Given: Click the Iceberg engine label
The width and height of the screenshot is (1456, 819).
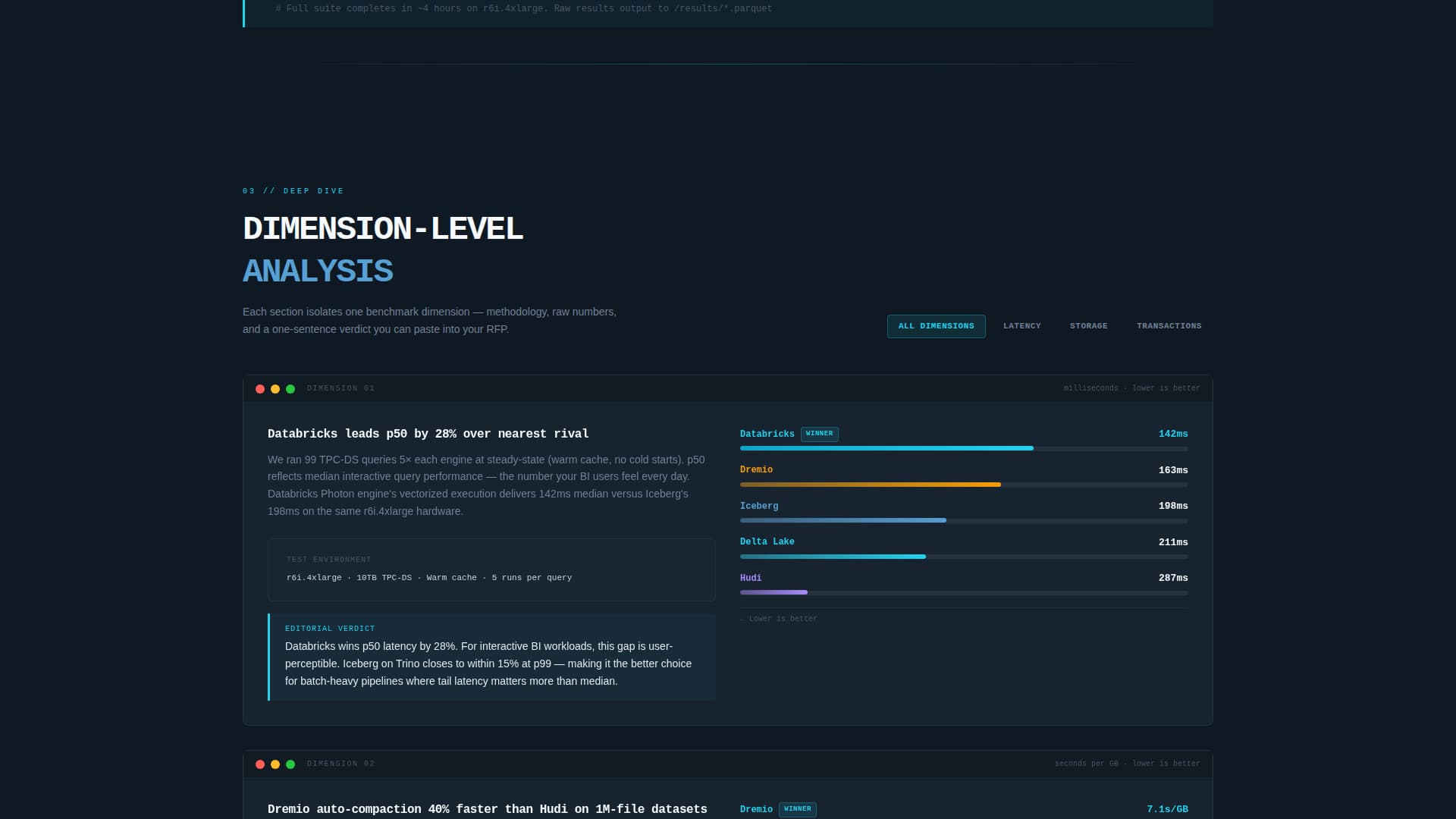Looking at the screenshot, I should 759,506.
